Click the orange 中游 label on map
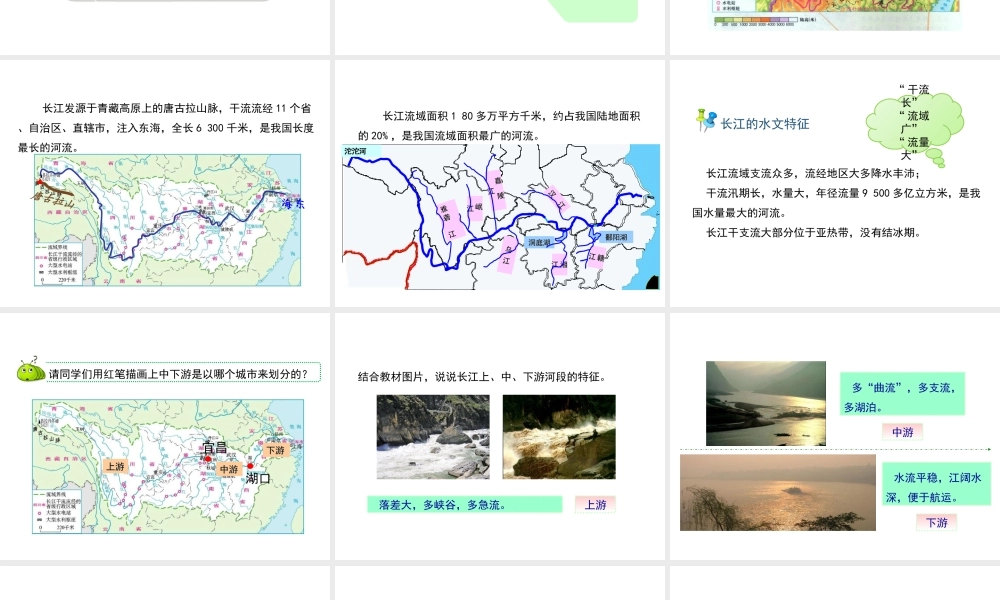 [x=228, y=469]
